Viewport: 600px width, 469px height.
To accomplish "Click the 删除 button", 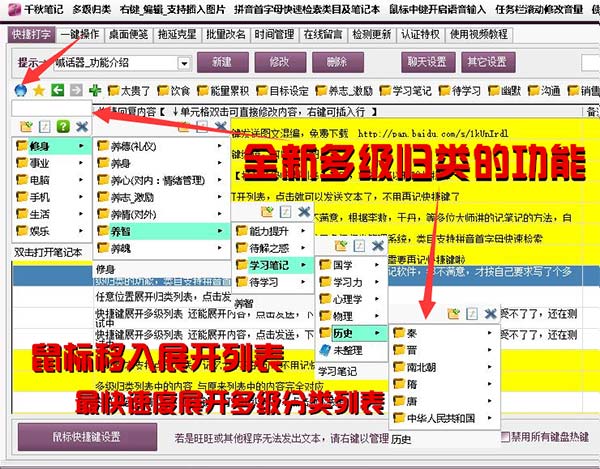I will [338, 62].
